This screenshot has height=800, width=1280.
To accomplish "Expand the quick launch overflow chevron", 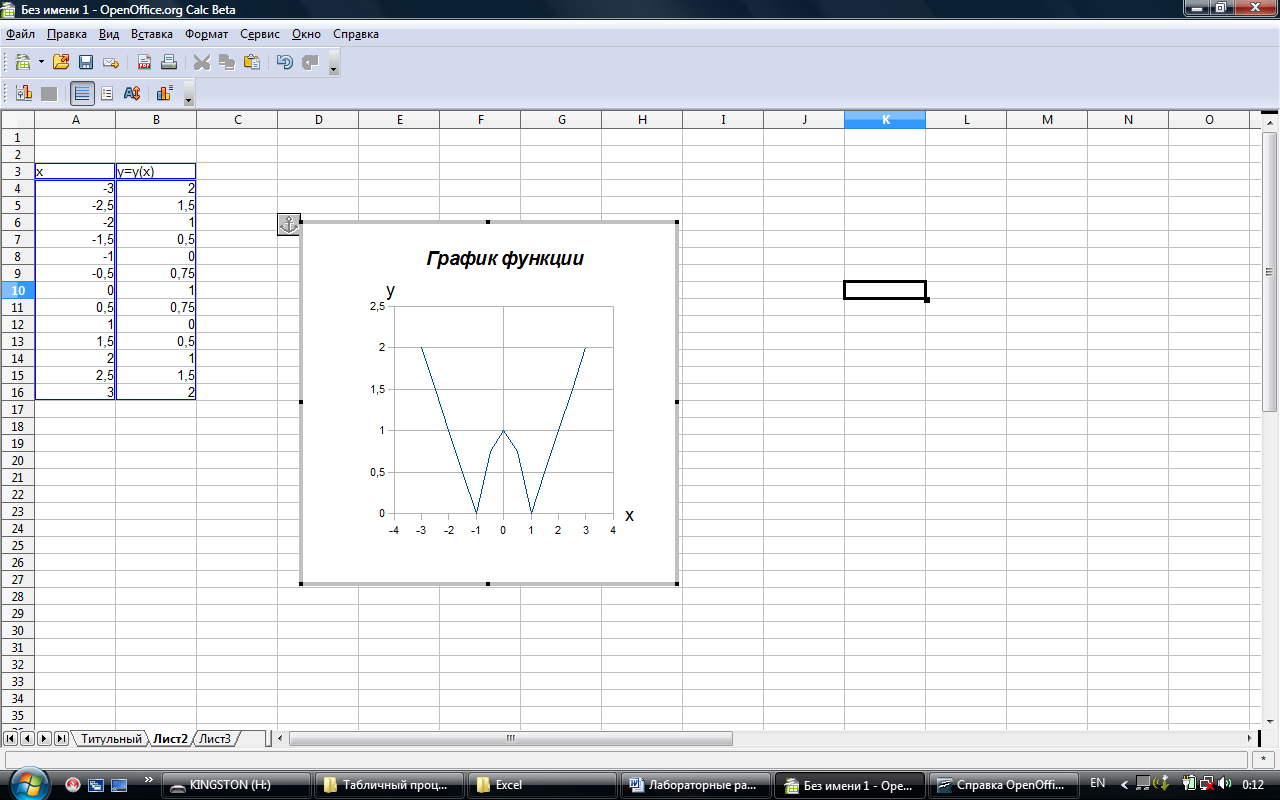I will point(149,779).
